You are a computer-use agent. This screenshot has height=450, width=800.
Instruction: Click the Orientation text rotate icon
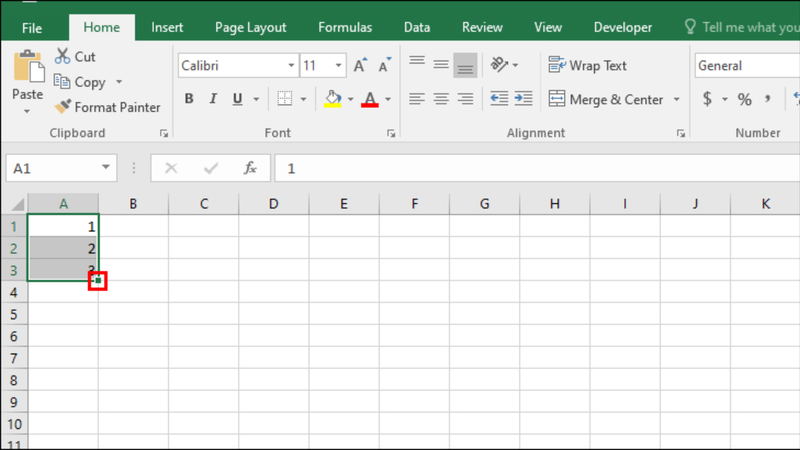click(x=499, y=65)
